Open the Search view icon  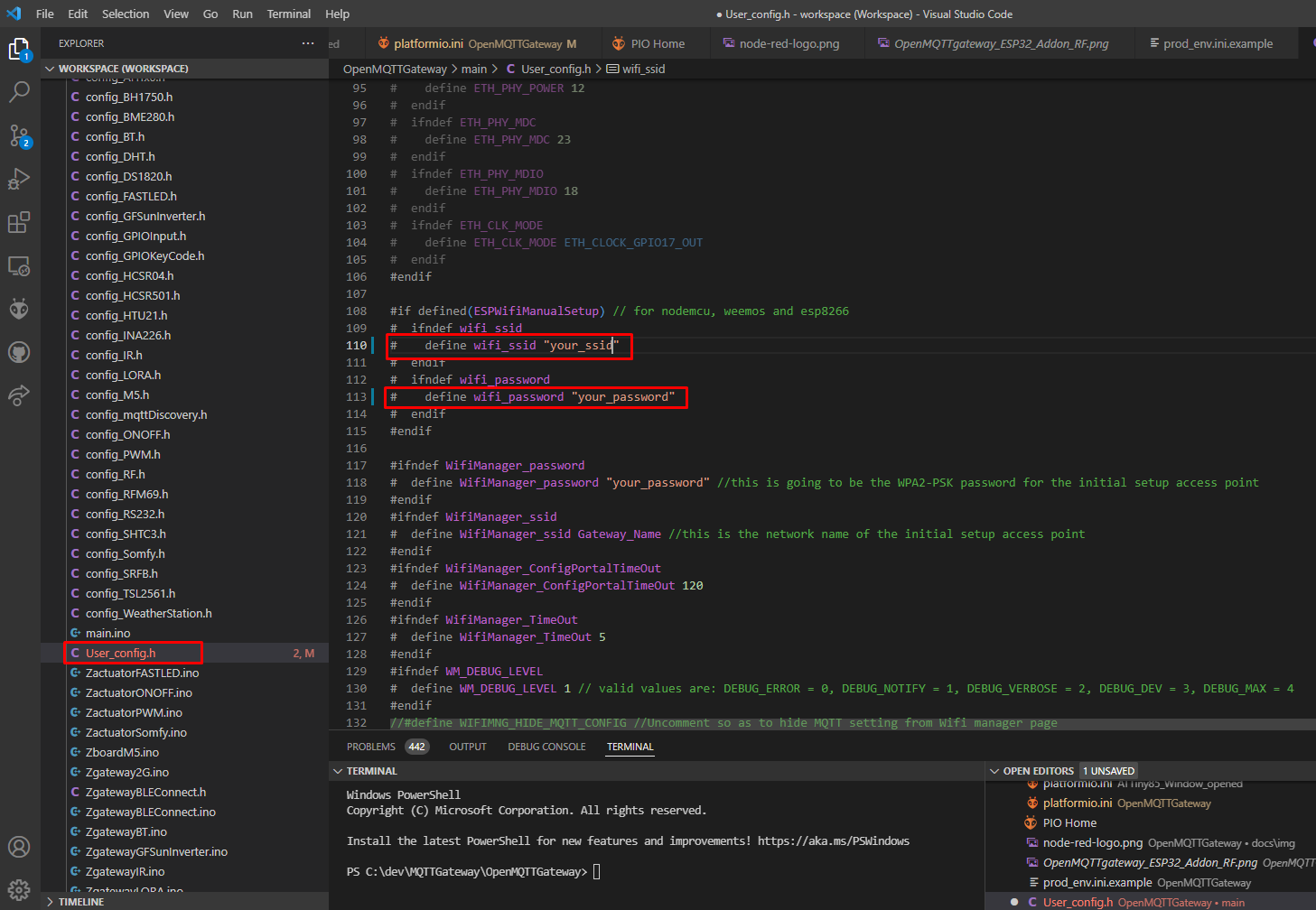(x=19, y=91)
